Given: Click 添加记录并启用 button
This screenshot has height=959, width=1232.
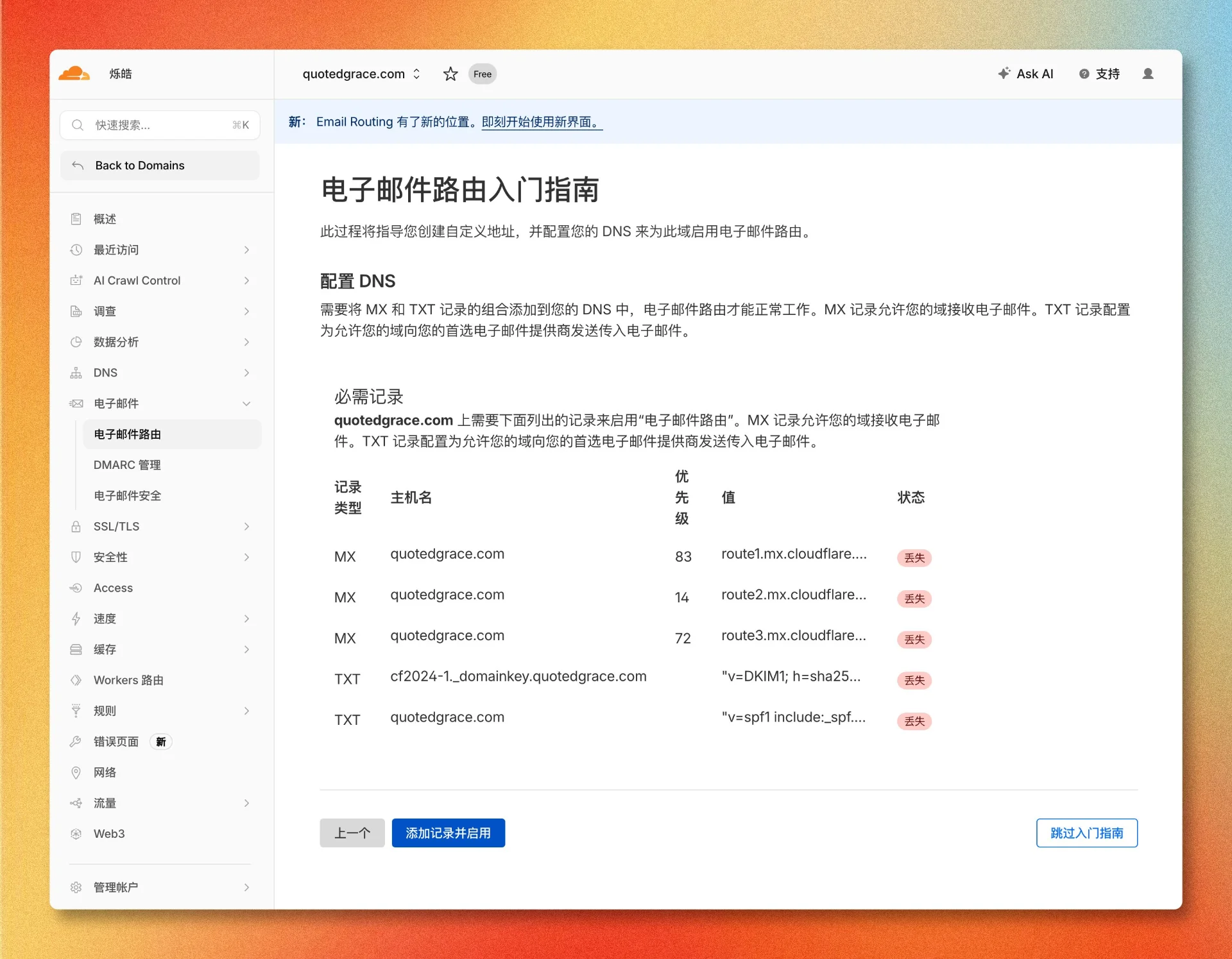Looking at the screenshot, I should point(449,833).
